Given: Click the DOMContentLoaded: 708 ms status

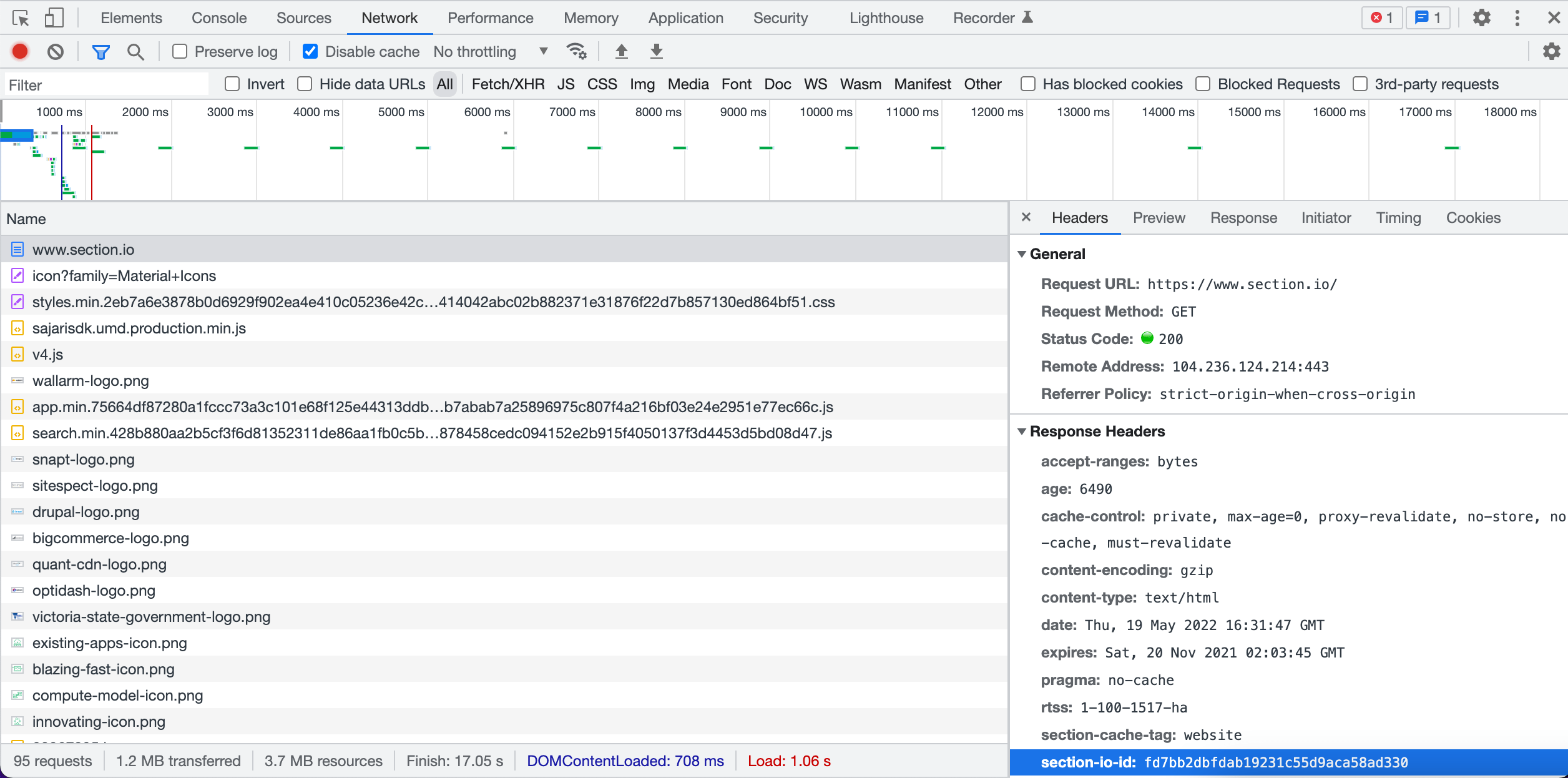Looking at the screenshot, I should (x=625, y=761).
